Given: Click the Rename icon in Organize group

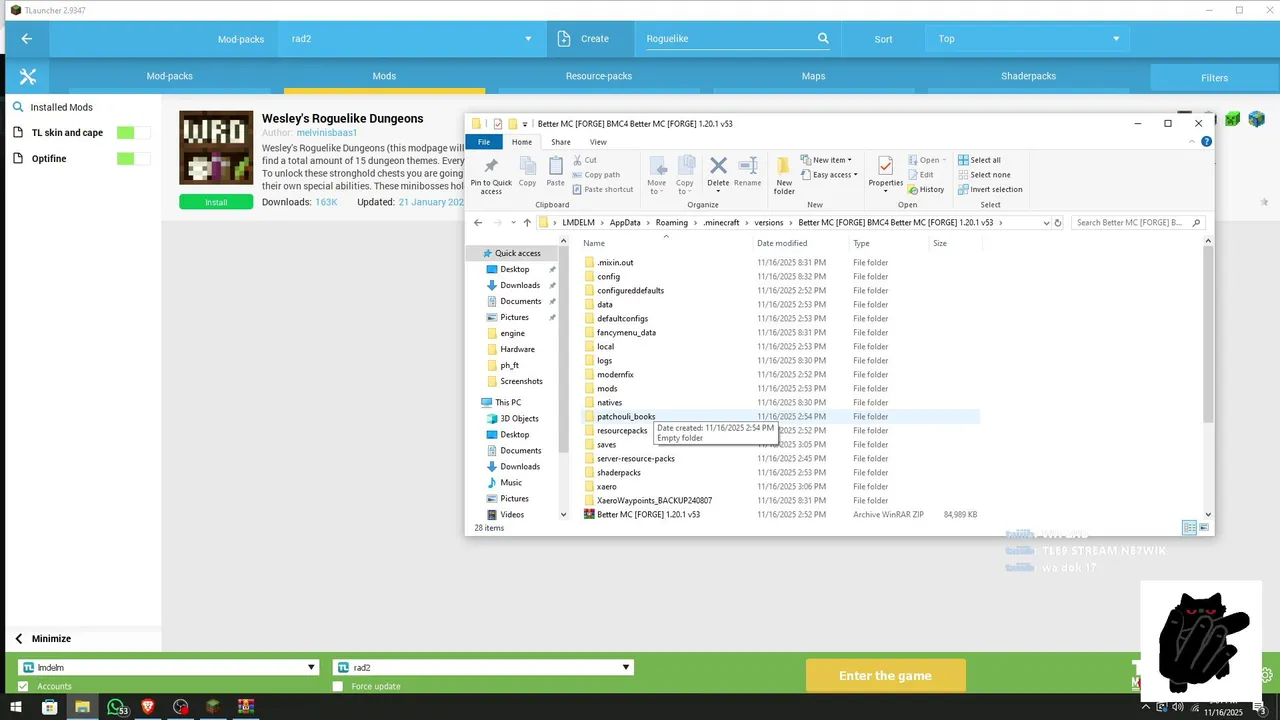Looking at the screenshot, I should click(x=747, y=171).
